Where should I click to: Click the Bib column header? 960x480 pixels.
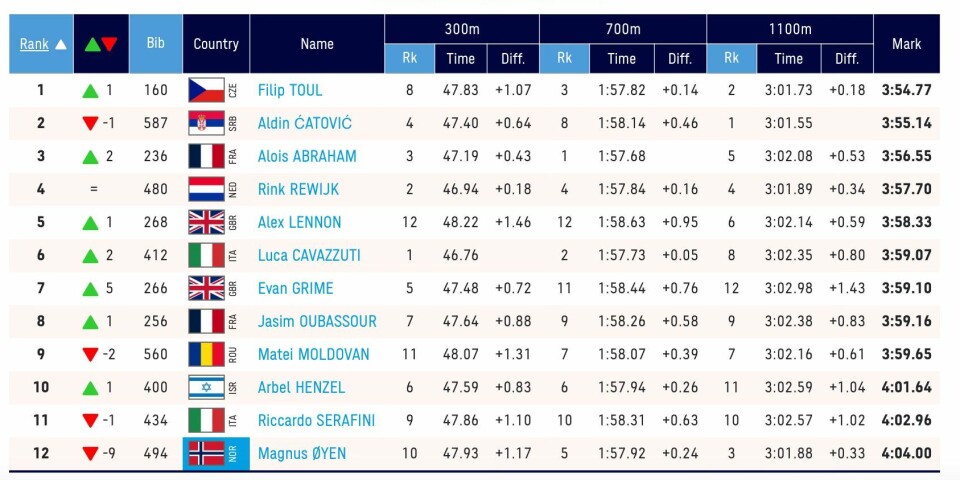(x=156, y=44)
